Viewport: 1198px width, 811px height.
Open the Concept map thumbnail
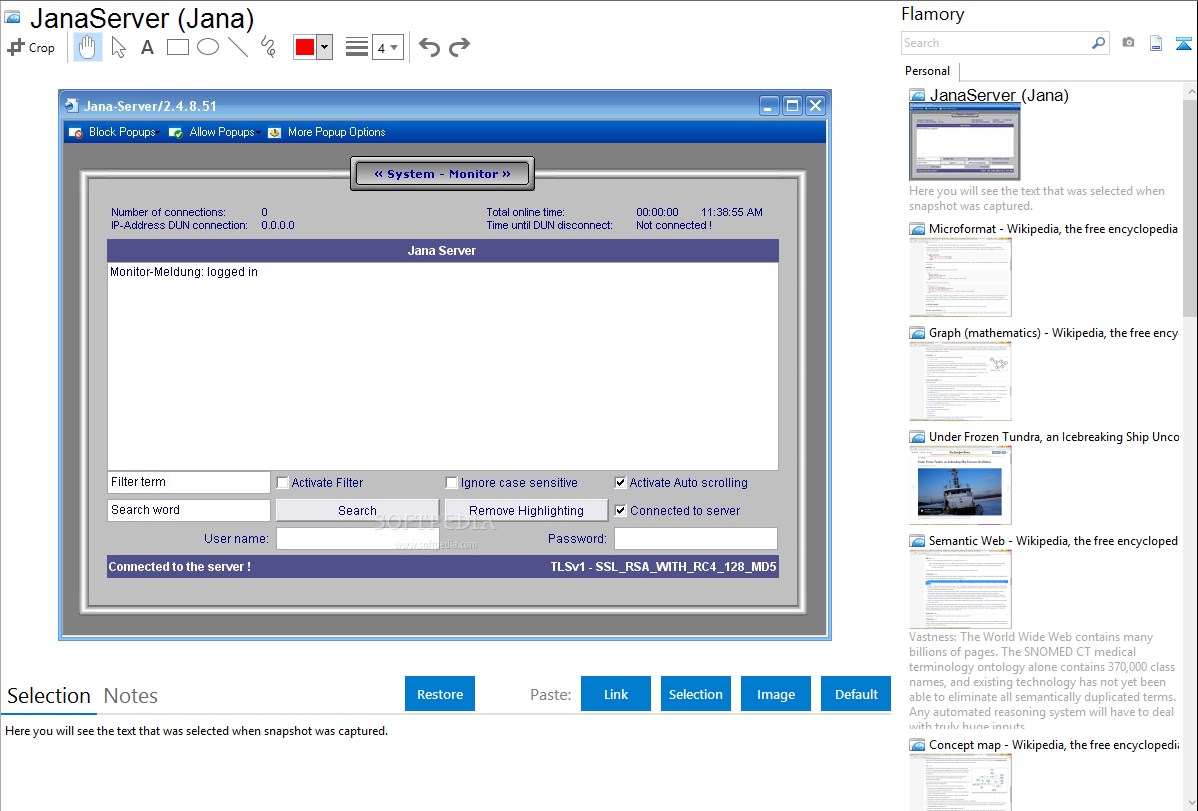tap(960, 782)
